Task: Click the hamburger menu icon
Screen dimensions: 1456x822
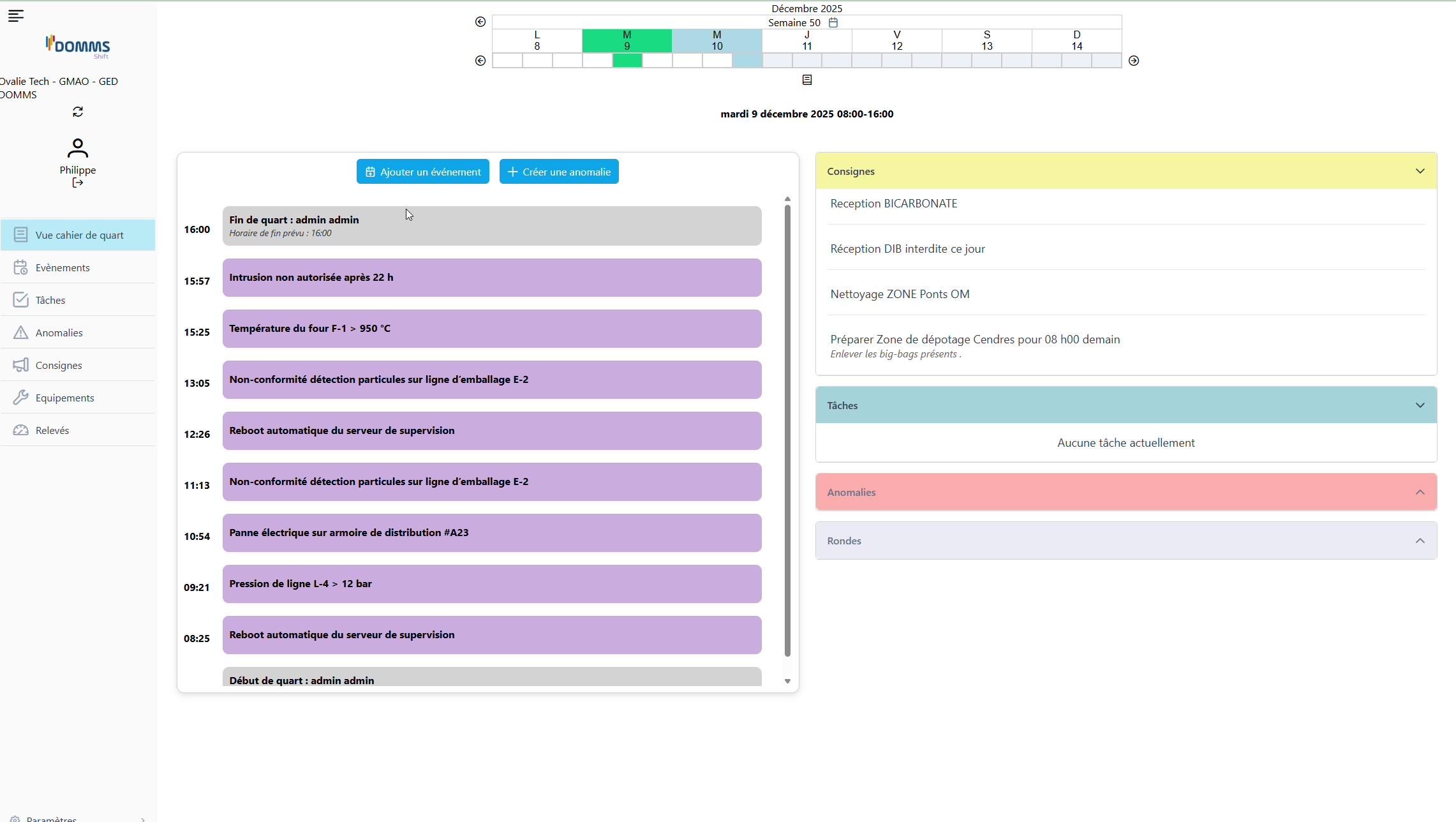Action: click(x=16, y=16)
